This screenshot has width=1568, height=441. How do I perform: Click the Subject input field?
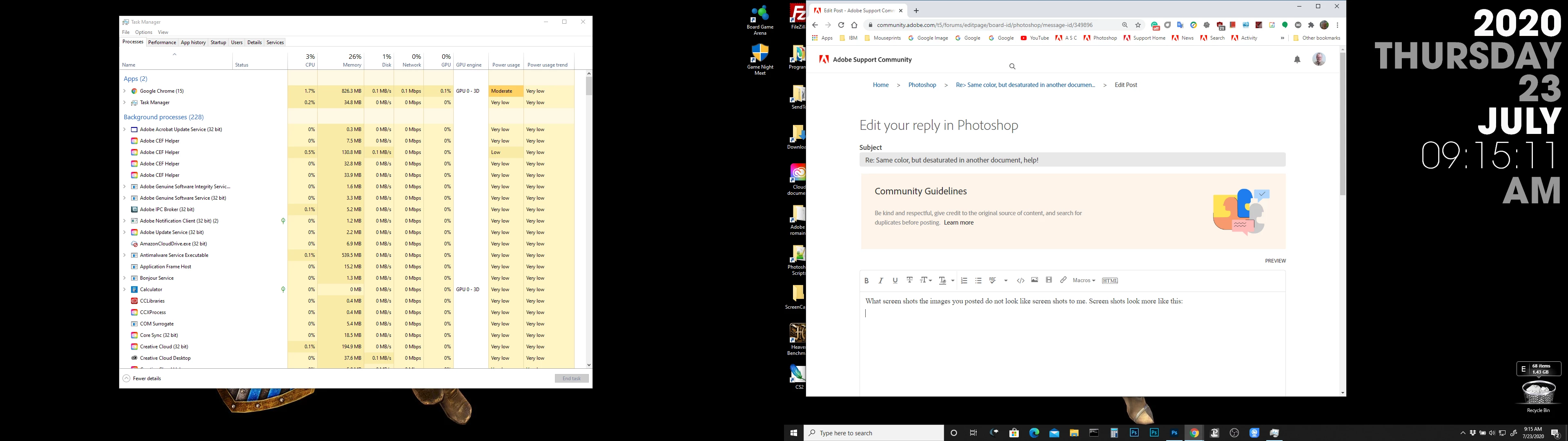pos(1071,160)
